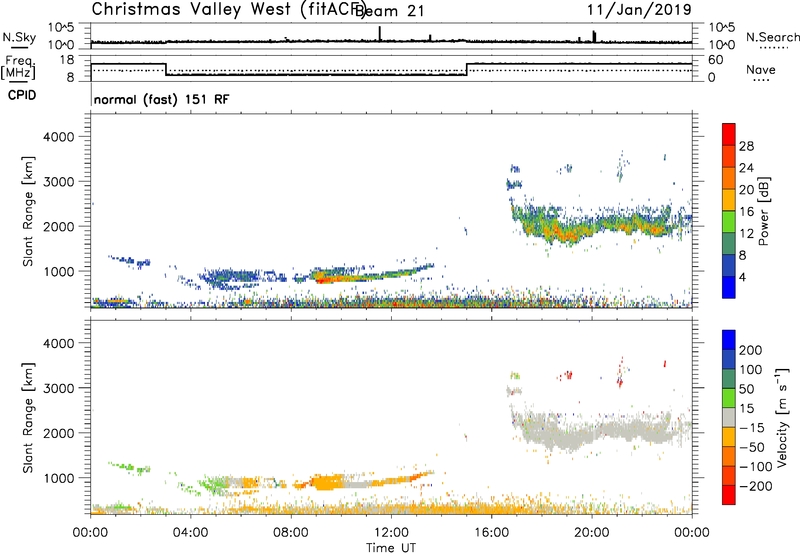Screen dimensions: 800x554
Task: Click the '00:00' label at the end of the time axis
Action: tap(692, 533)
